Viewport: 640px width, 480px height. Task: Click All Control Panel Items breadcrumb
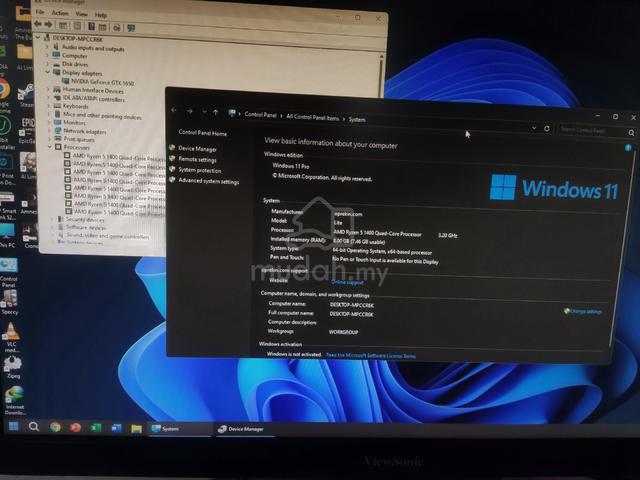pos(313,117)
